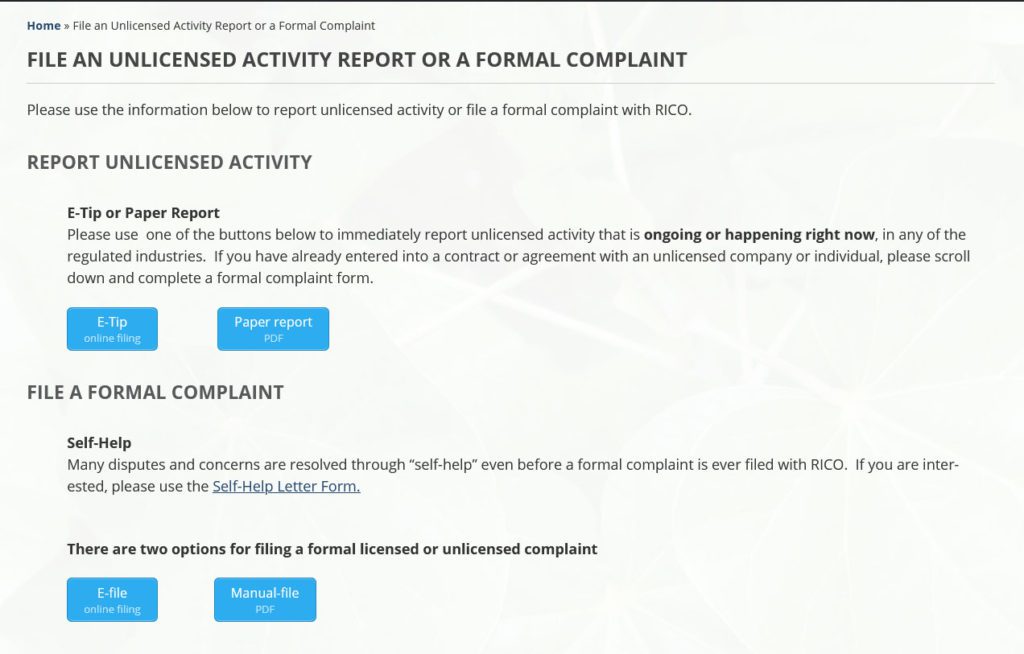Click the main page title heading
This screenshot has width=1024, height=654.
point(357,59)
